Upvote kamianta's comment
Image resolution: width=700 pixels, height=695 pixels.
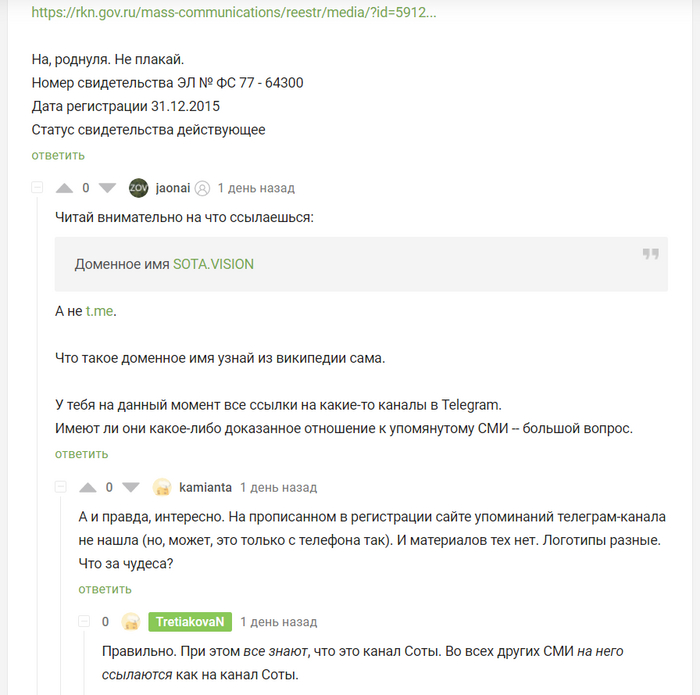88,487
